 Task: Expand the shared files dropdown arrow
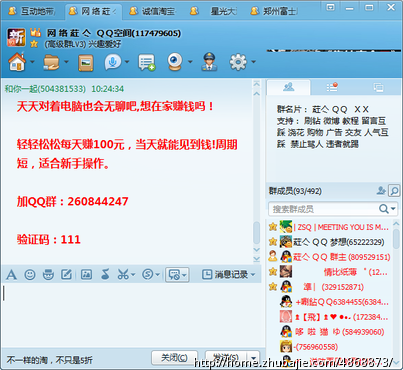point(66,62)
